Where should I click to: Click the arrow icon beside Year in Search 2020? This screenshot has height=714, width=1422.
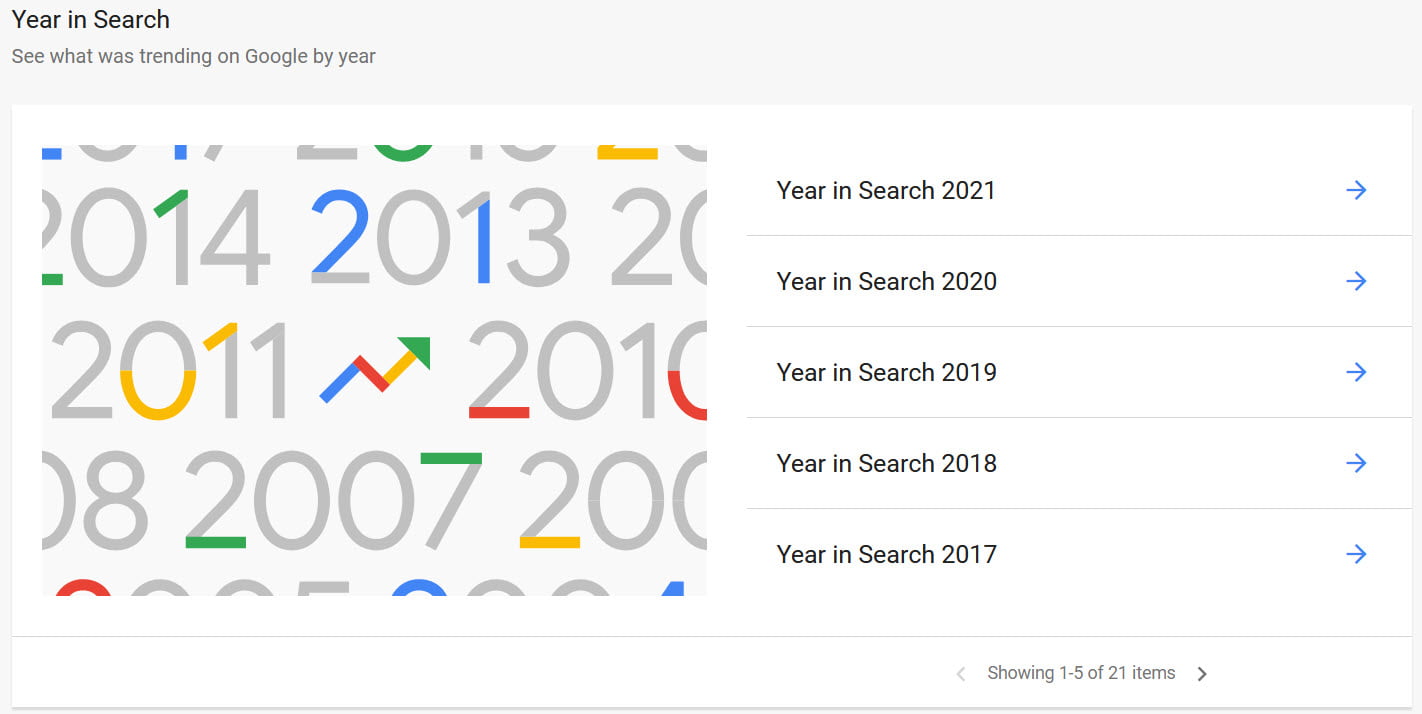[x=1356, y=281]
